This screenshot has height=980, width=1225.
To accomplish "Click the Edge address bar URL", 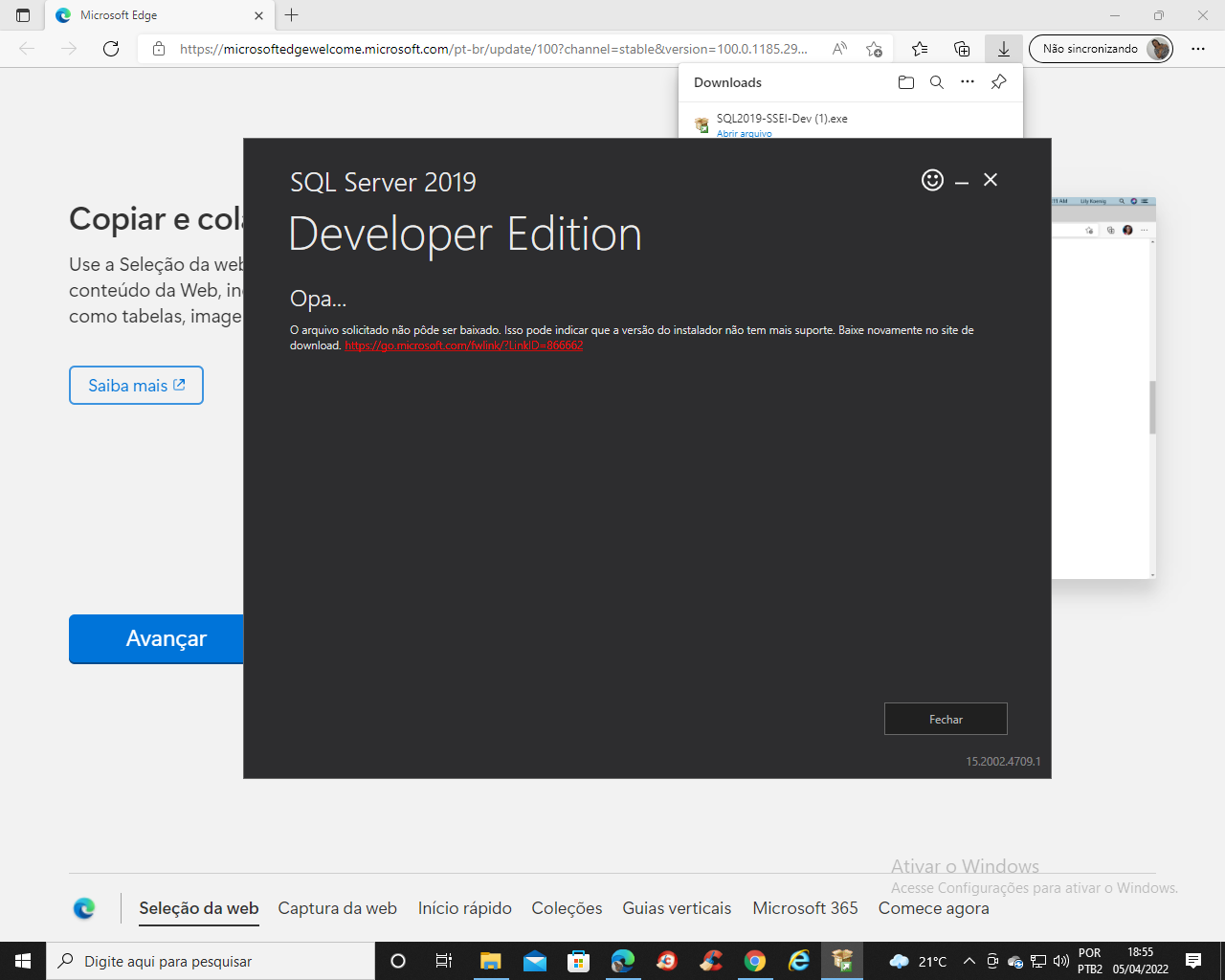I will pyautogui.click(x=494, y=49).
